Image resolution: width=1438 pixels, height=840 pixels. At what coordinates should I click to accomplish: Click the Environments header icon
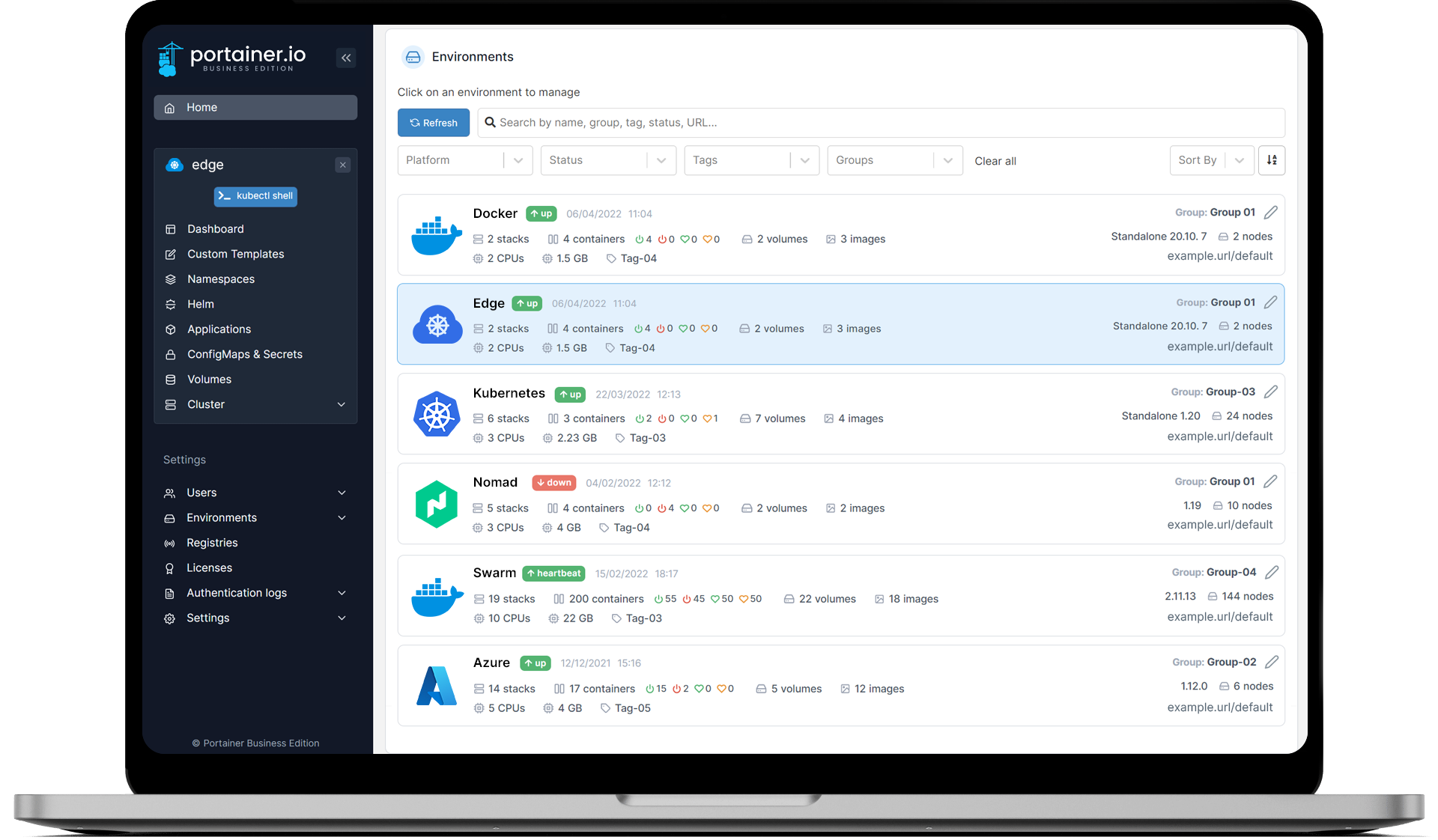pos(413,57)
